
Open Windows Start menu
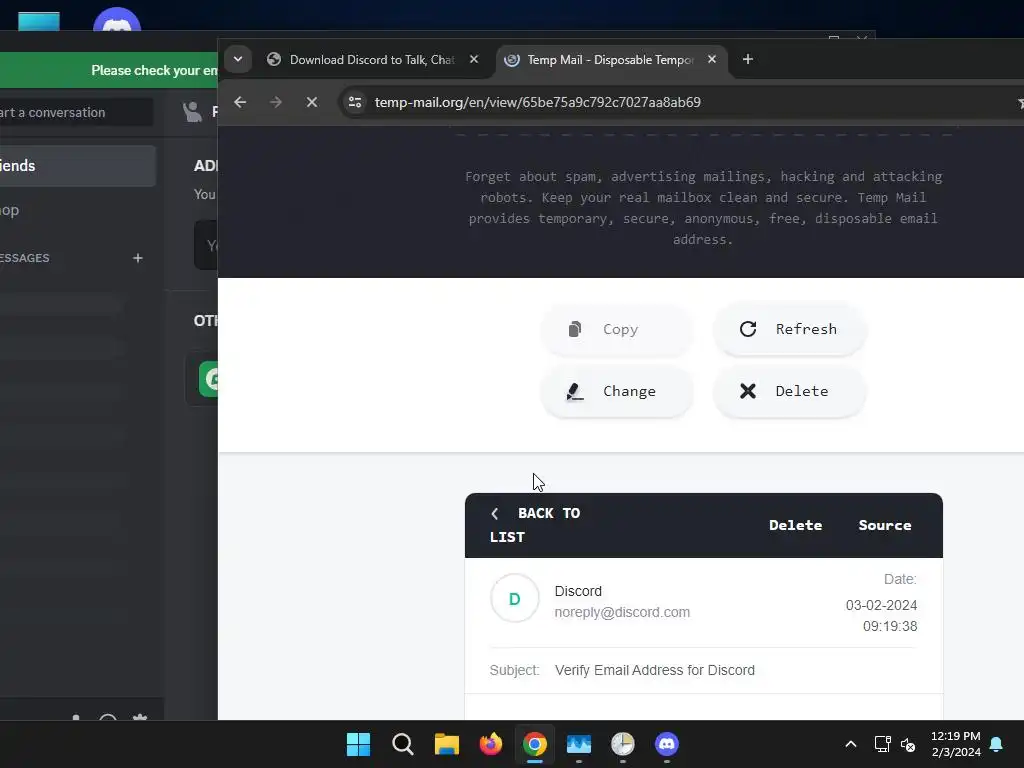coord(358,744)
